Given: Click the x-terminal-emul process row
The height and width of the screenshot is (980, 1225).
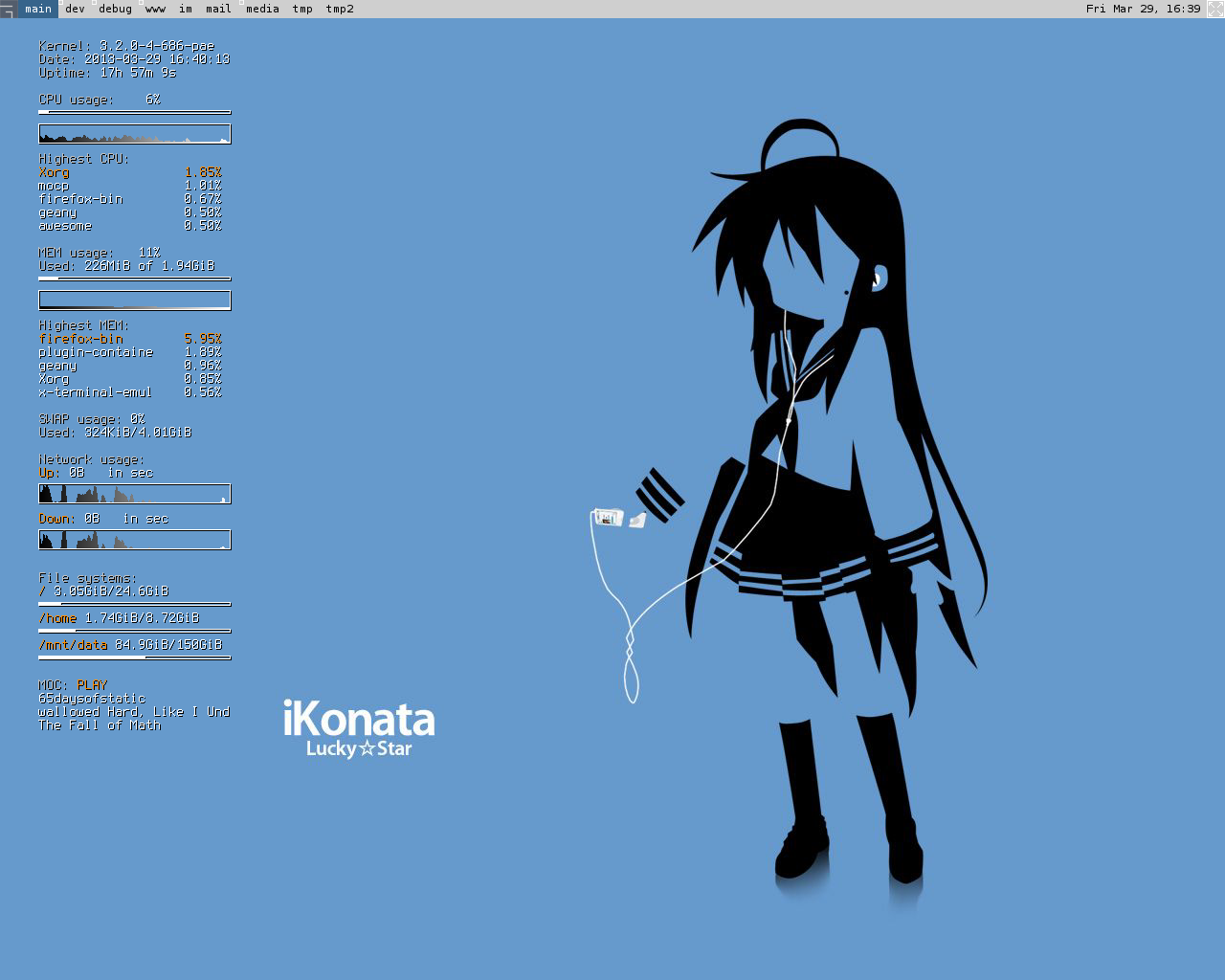Looking at the screenshot, I should tap(130, 392).
